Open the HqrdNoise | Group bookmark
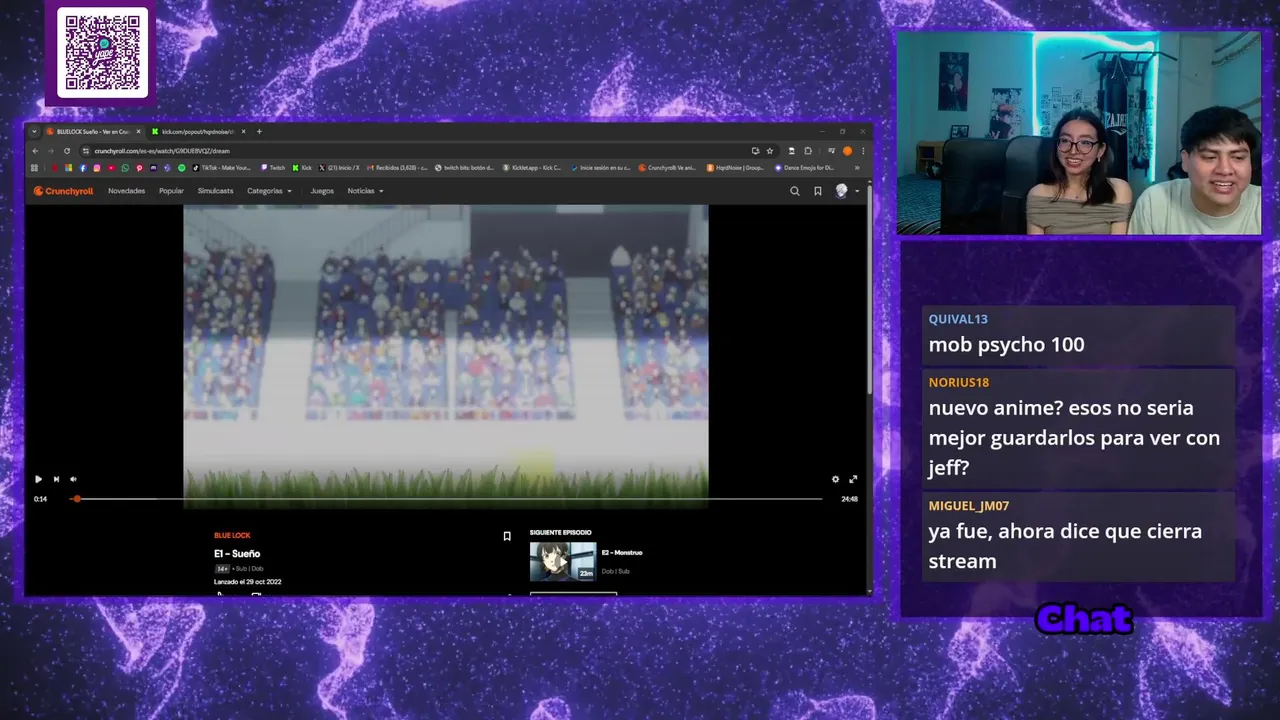The width and height of the screenshot is (1280, 720). coord(736,168)
